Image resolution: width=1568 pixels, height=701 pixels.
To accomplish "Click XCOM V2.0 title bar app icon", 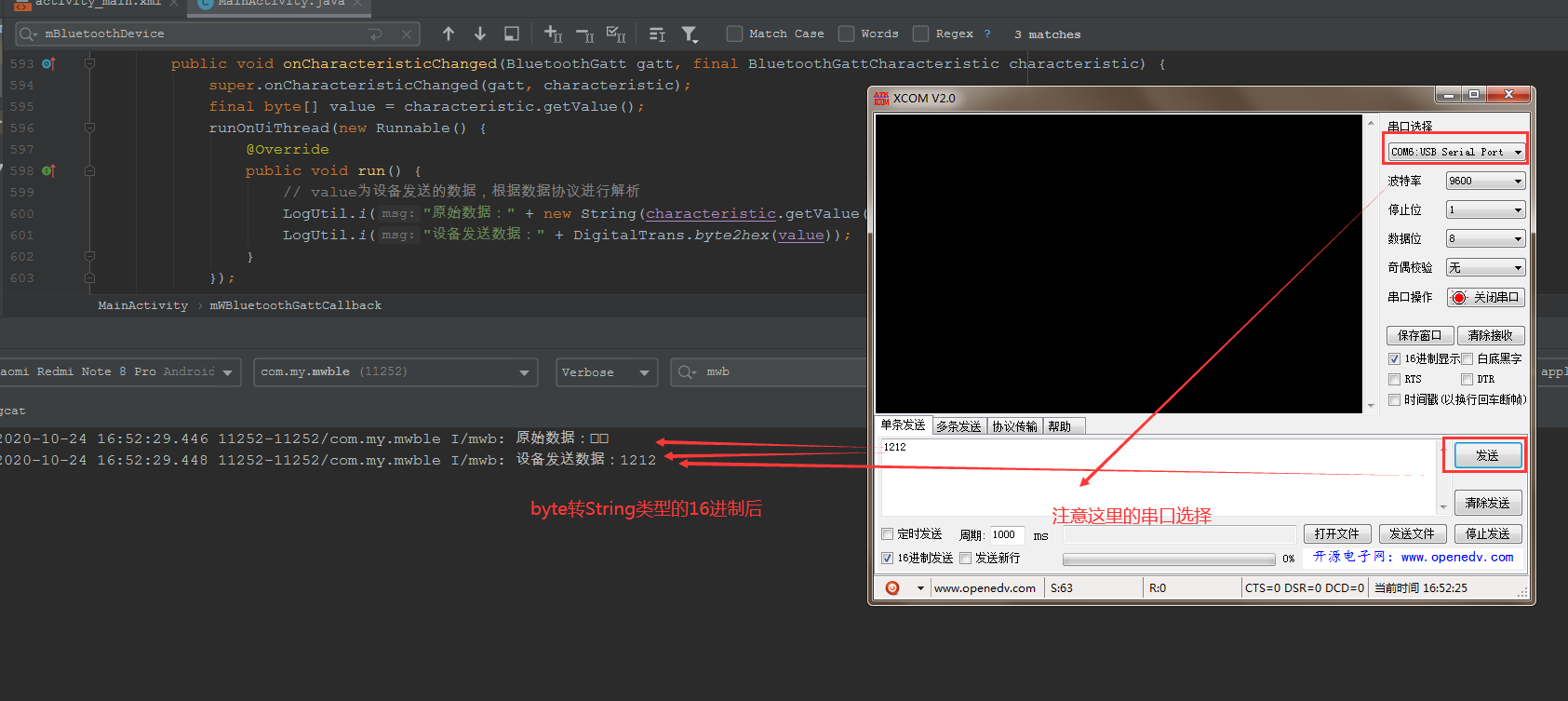I will pos(881,98).
